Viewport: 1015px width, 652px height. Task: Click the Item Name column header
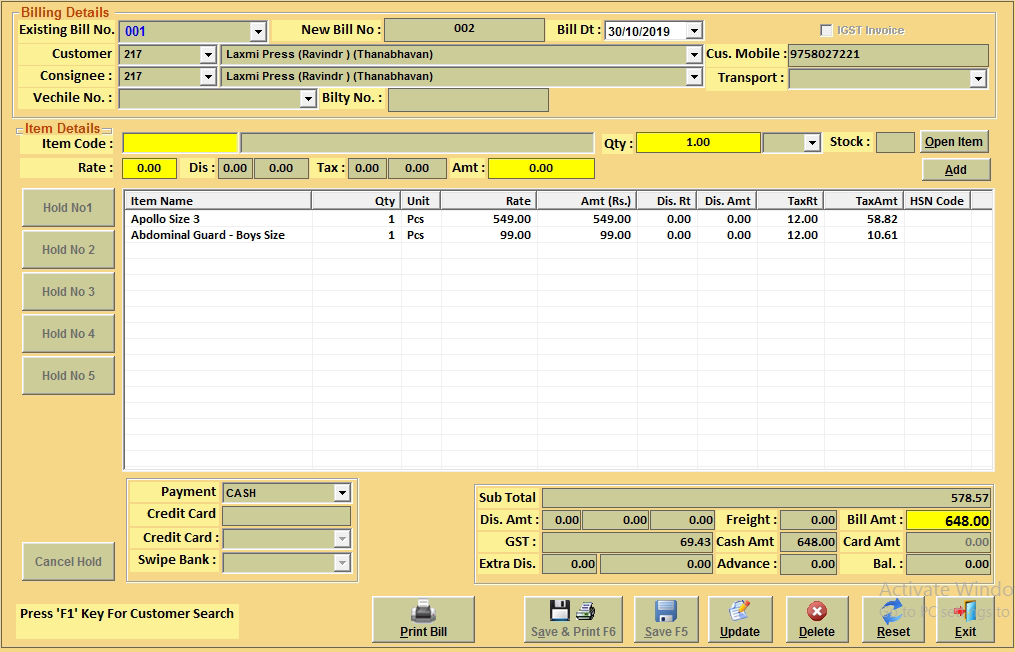(x=217, y=201)
